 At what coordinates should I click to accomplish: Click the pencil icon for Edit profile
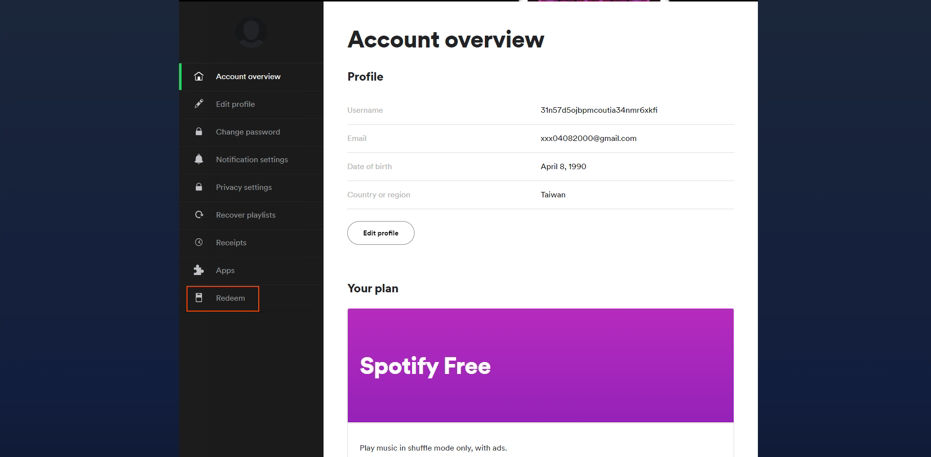(199, 104)
